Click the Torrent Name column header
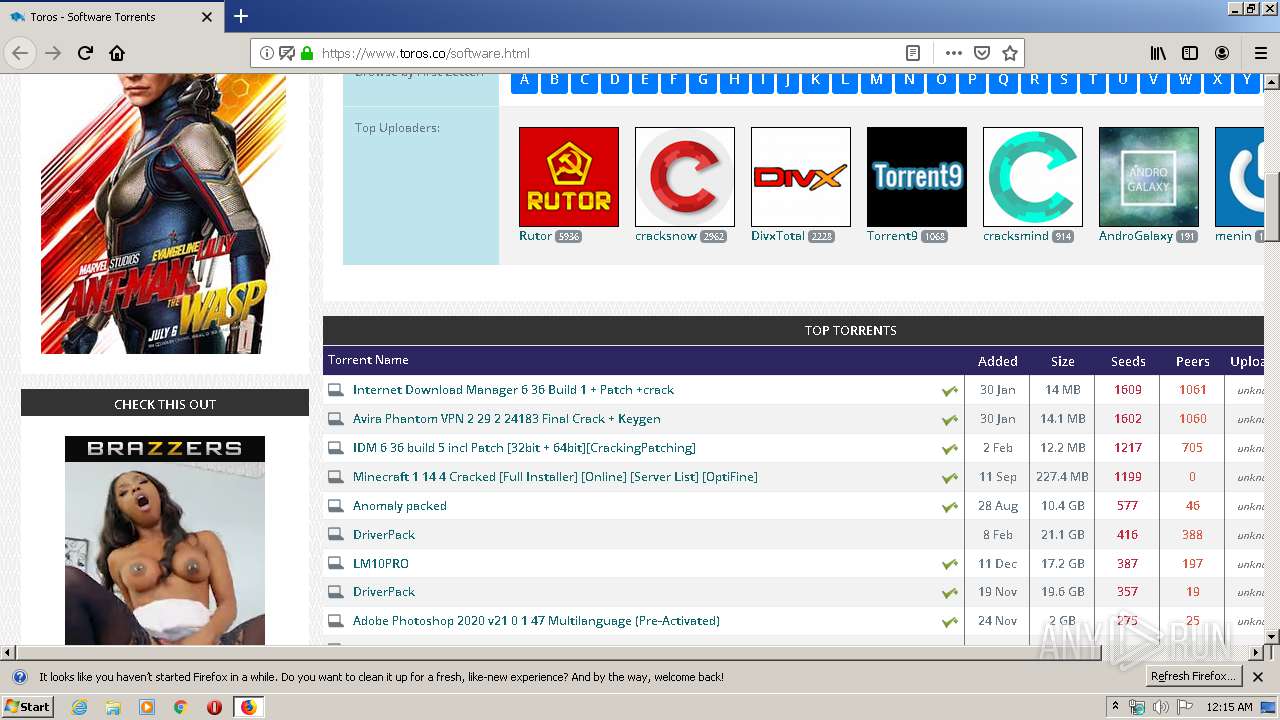This screenshot has height=720, width=1280. click(x=368, y=360)
